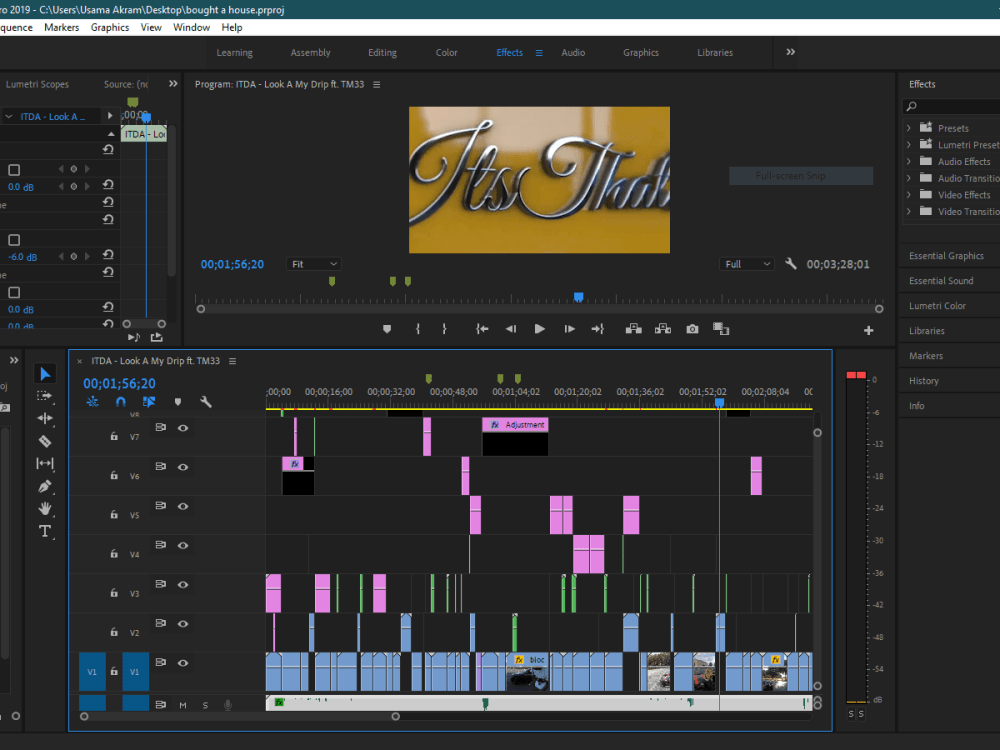This screenshot has width=1000, height=750.
Task: Toggle V1 track output eye
Action: [183, 663]
